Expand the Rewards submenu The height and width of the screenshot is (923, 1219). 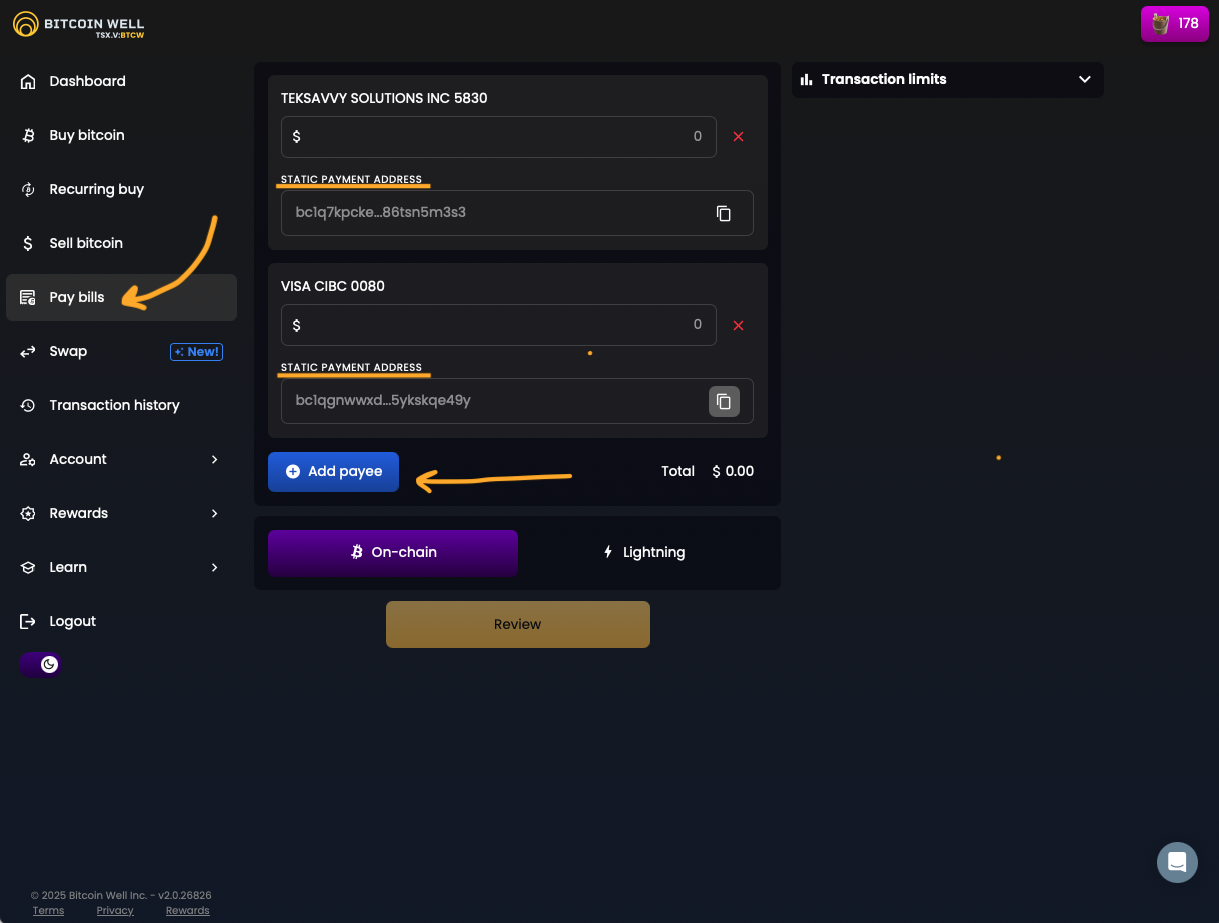click(x=214, y=514)
